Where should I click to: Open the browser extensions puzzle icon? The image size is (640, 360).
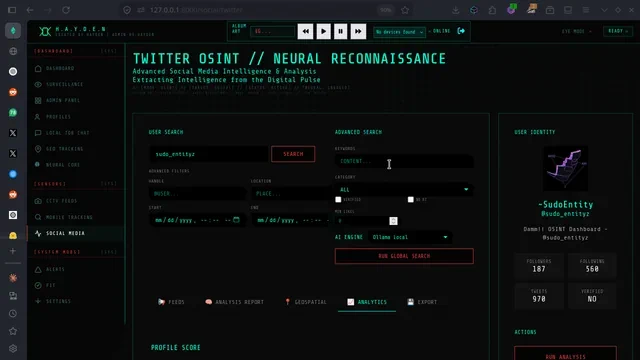492,10
